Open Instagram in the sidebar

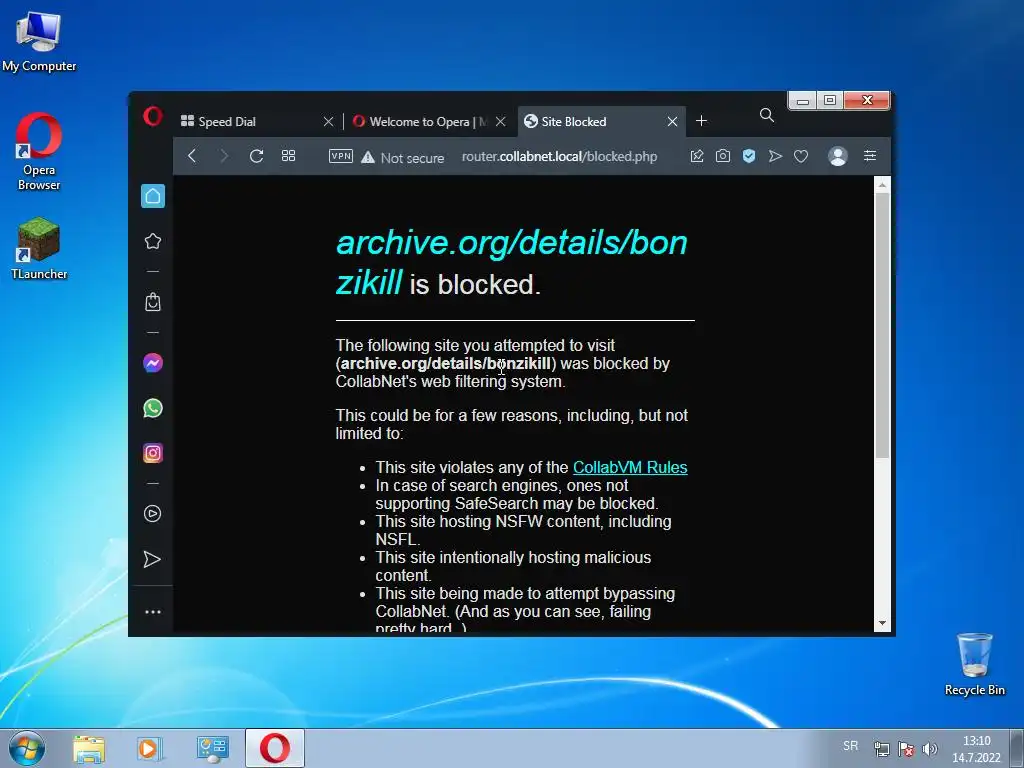tap(153, 453)
